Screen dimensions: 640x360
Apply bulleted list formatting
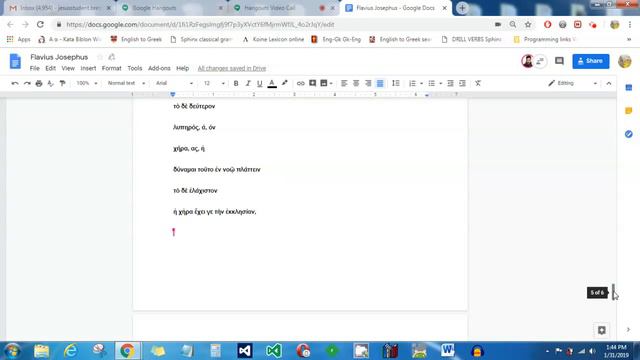[x=431, y=83]
